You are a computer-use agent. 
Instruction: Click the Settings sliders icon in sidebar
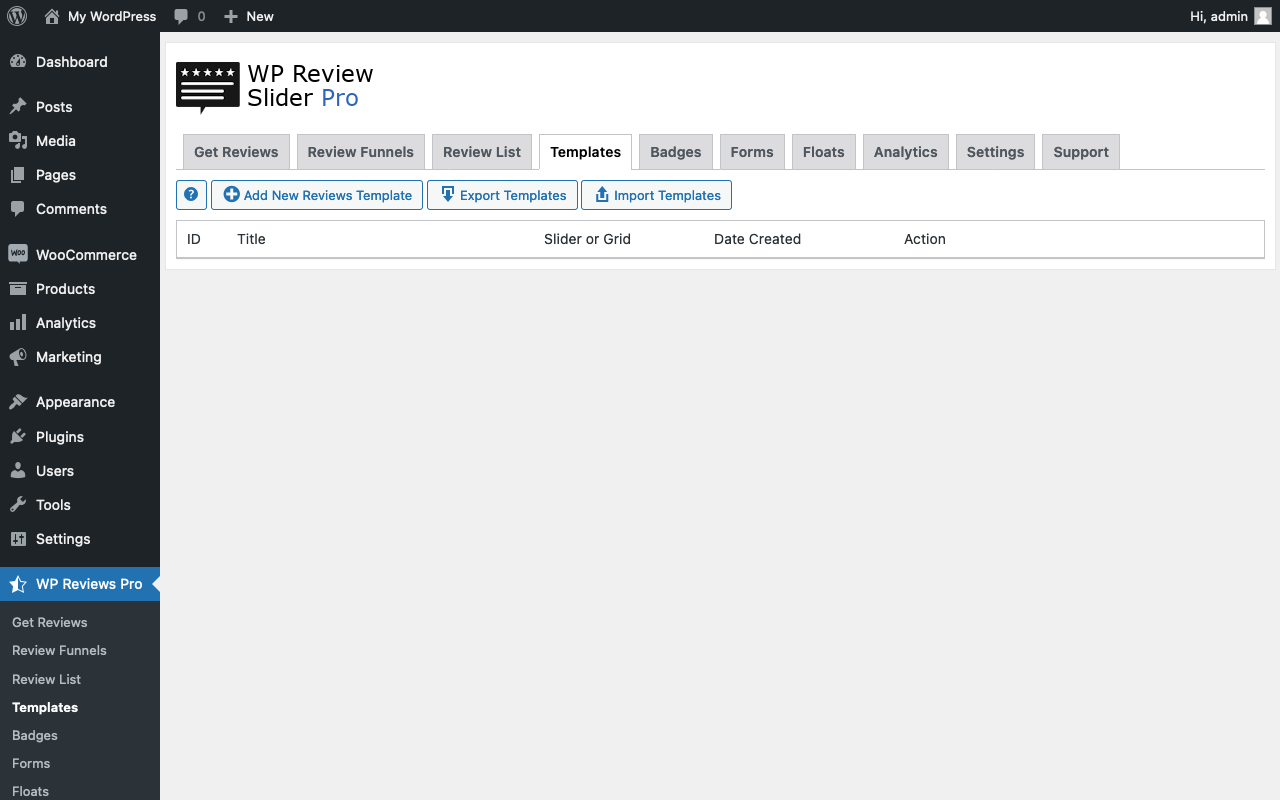18,539
